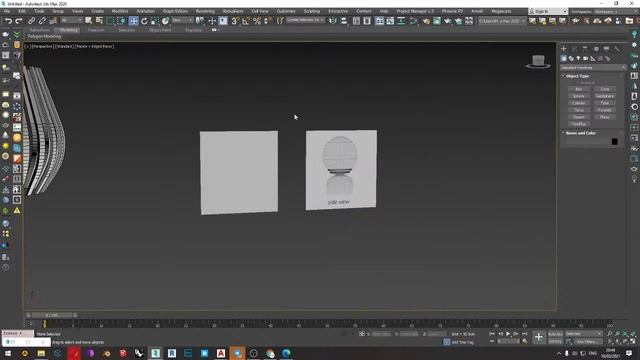Toggle the 3D Snaps button
The height and width of the screenshot is (360, 640).
(x=235, y=21)
